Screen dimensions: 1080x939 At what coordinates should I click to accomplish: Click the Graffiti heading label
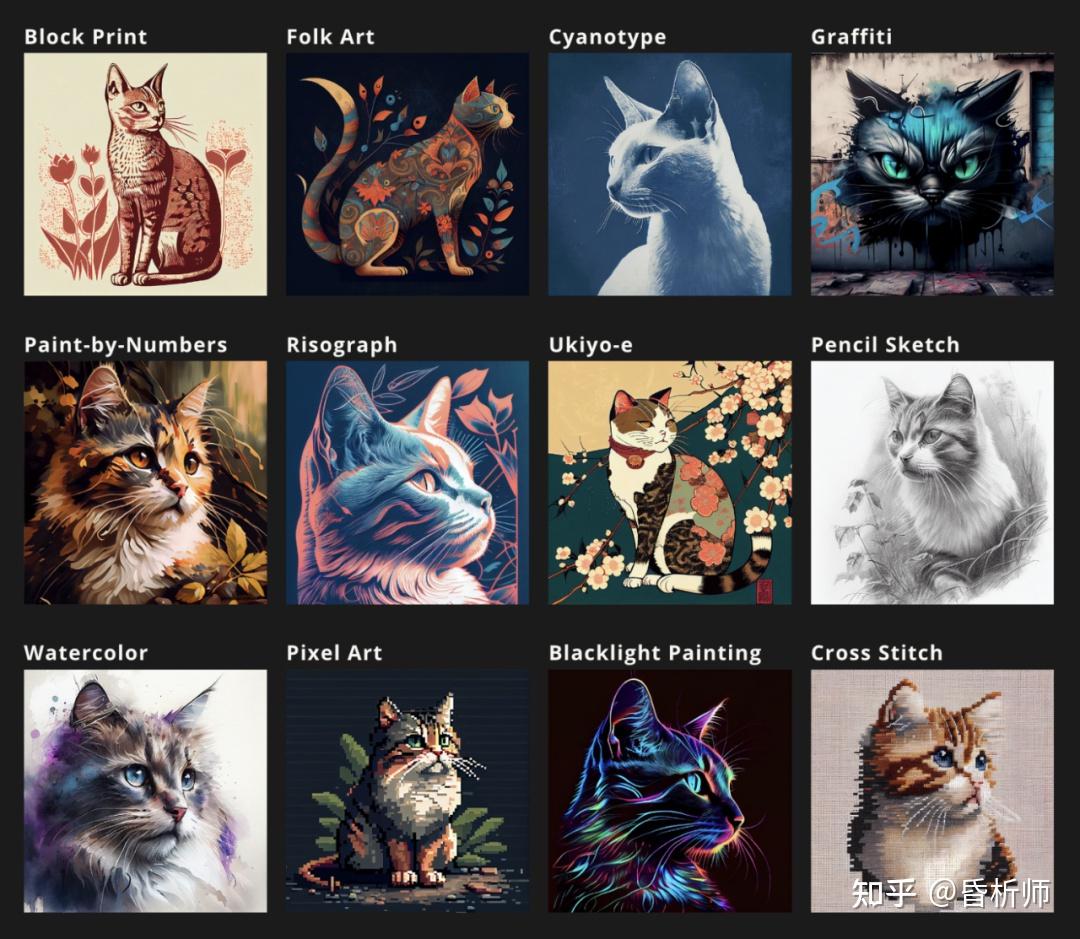[x=851, y=37]
